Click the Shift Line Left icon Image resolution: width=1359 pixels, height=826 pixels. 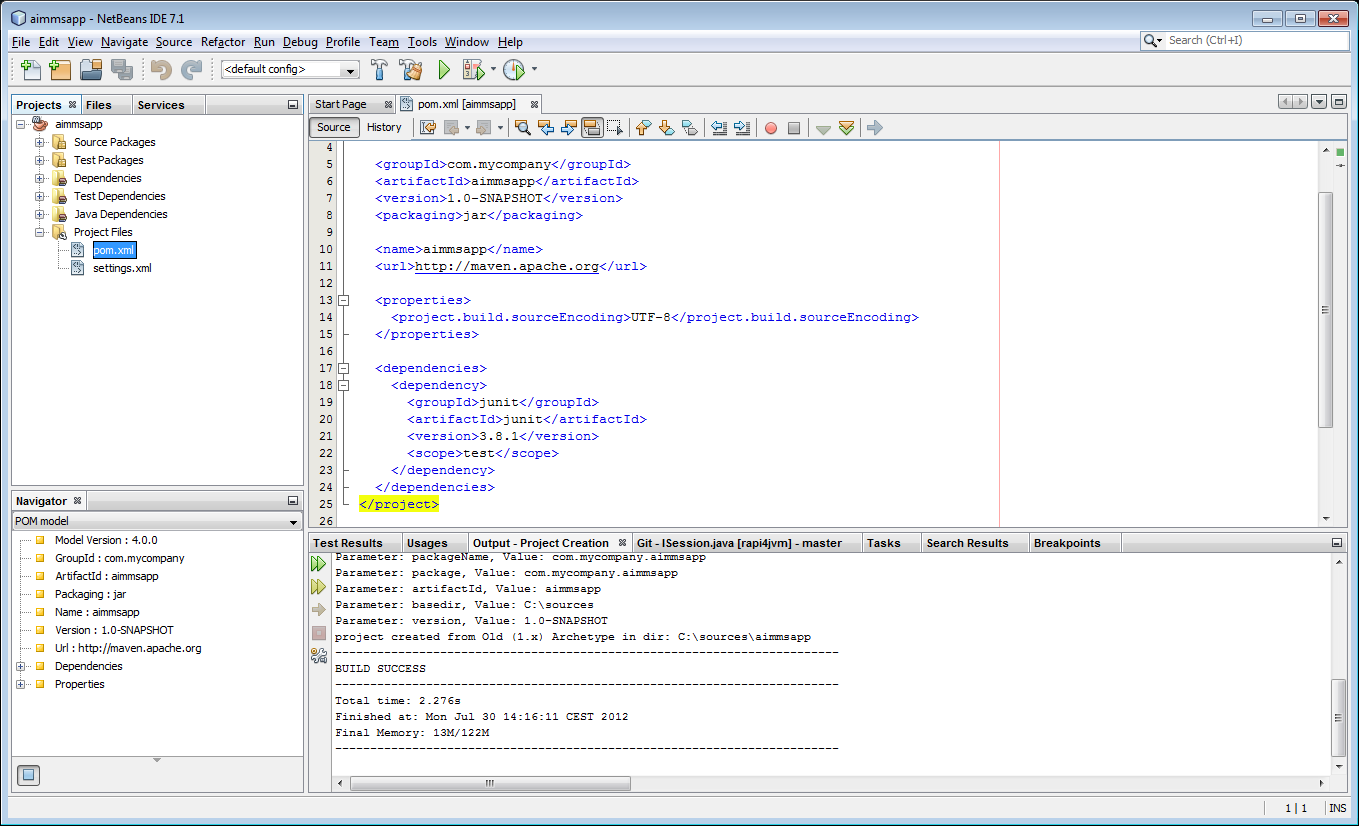coord(718,128)
